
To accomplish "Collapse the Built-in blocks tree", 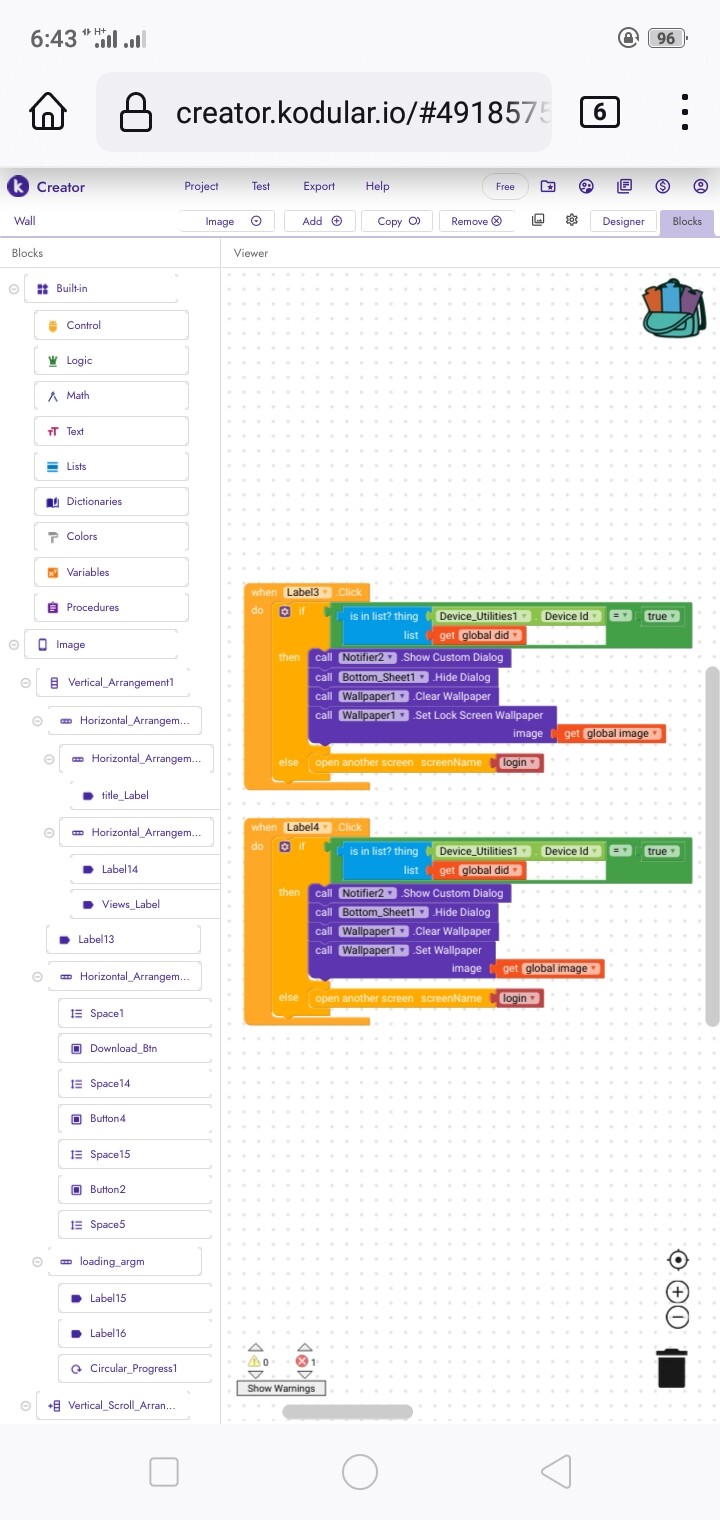I will [14, 289].
